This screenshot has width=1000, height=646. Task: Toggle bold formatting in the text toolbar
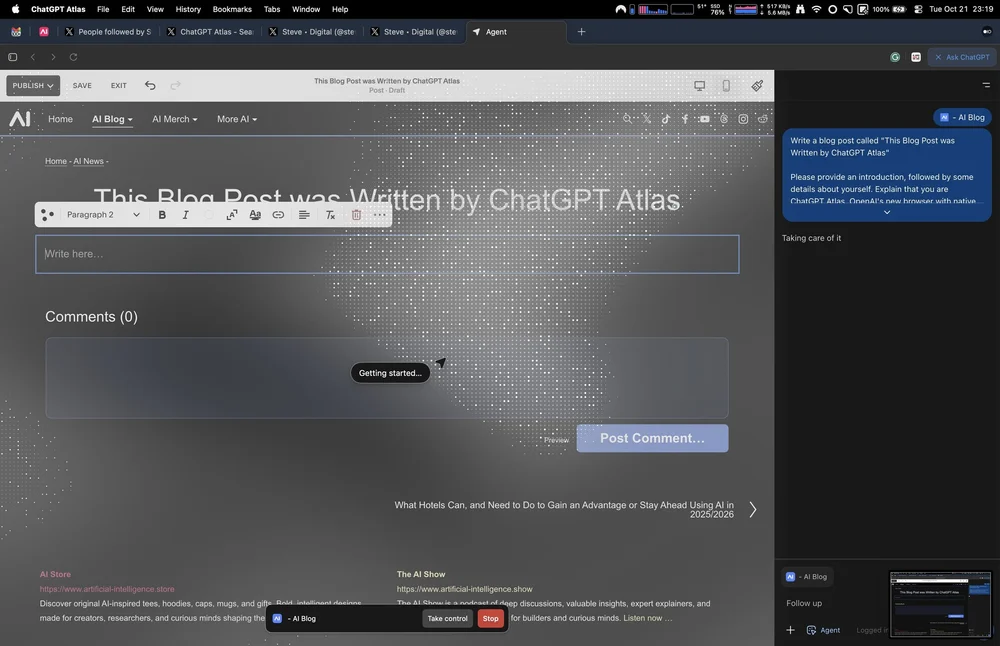pyautogui.click(x=162, y=215)
